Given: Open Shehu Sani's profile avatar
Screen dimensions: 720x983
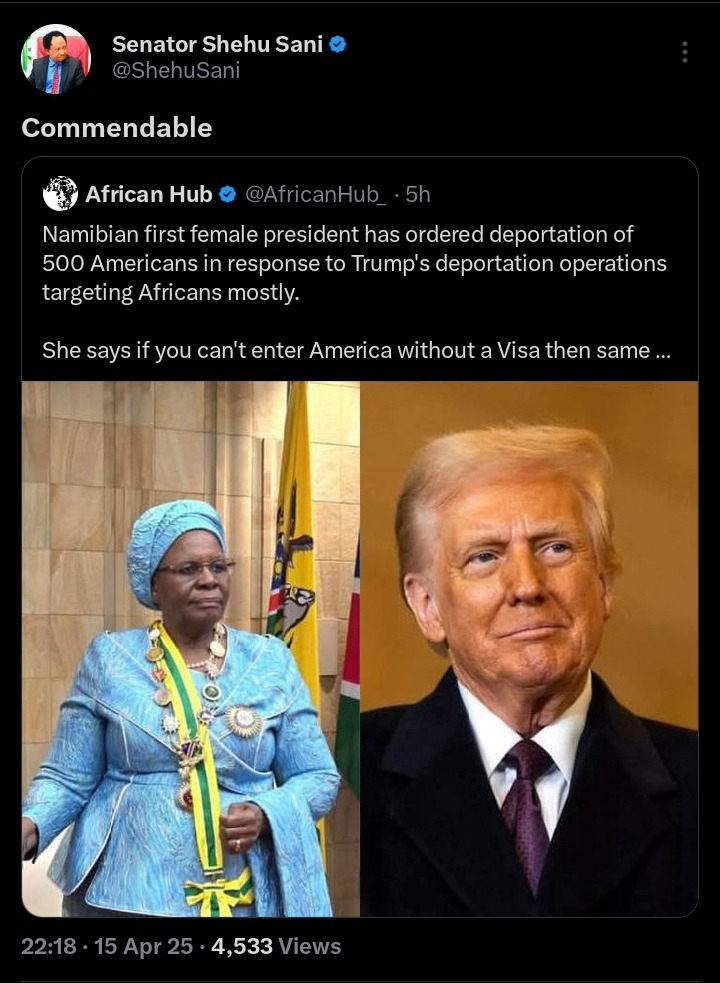Looking at the screenshot, I should (x=56, y=59).
